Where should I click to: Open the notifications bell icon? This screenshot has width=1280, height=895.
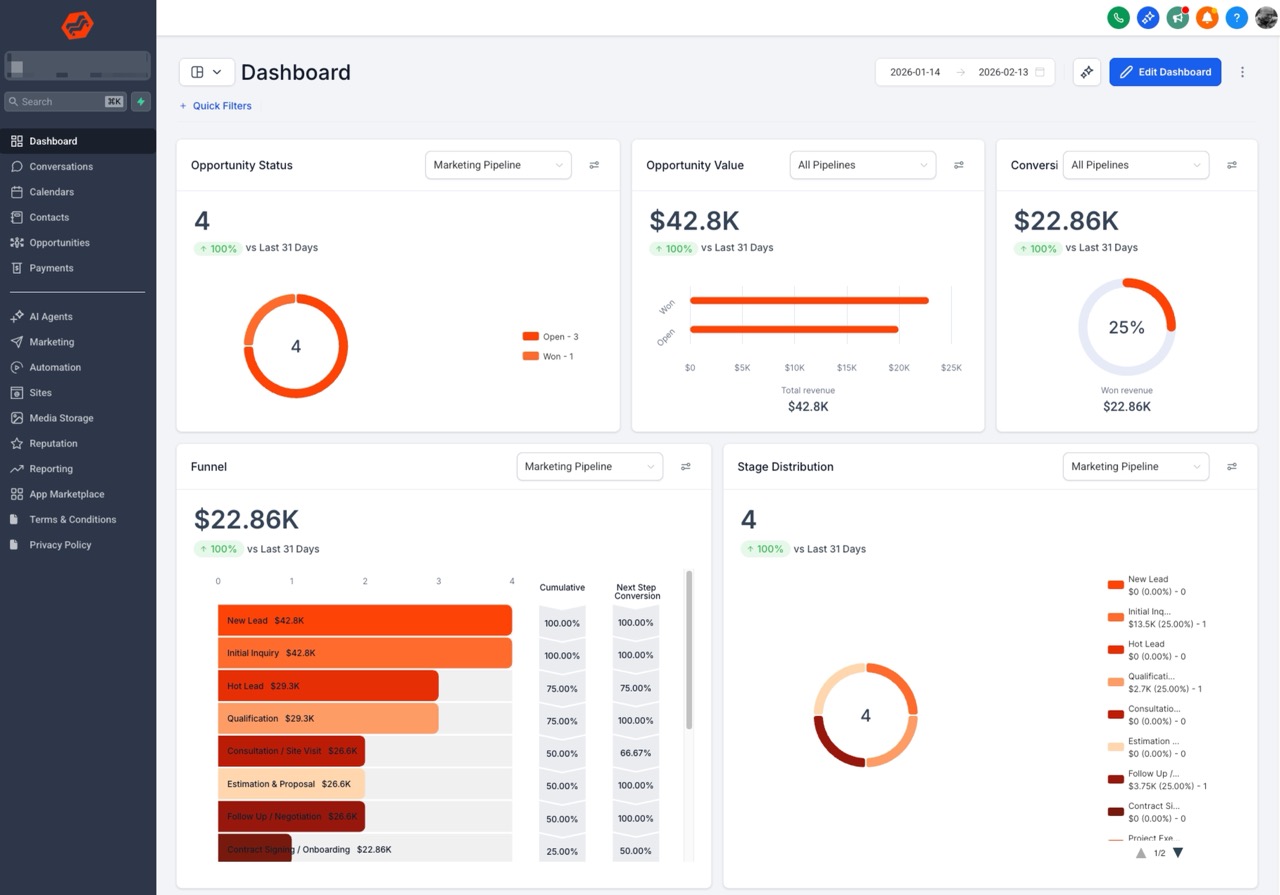pos(1206,17)
